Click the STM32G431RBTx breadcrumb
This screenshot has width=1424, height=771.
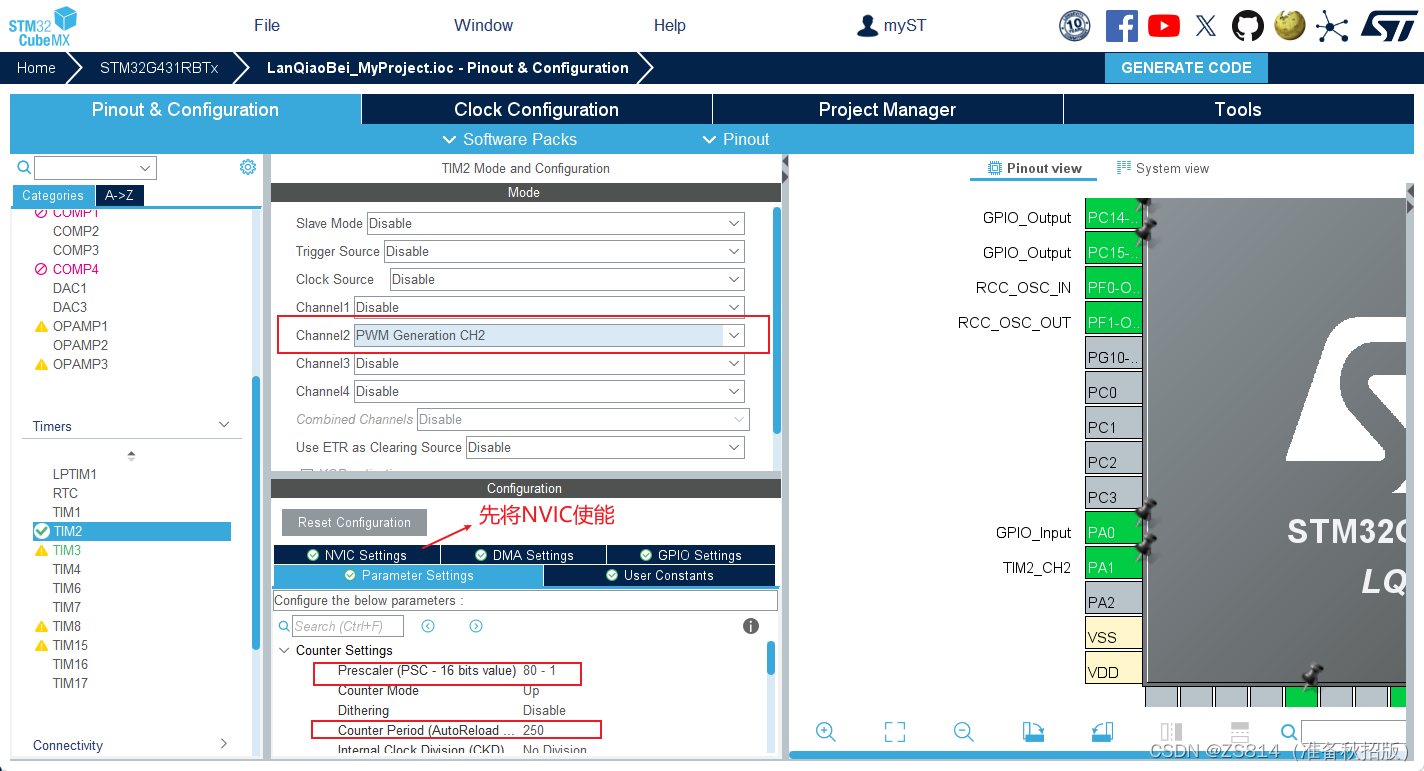pyautogui.click(x=159, y=68)
